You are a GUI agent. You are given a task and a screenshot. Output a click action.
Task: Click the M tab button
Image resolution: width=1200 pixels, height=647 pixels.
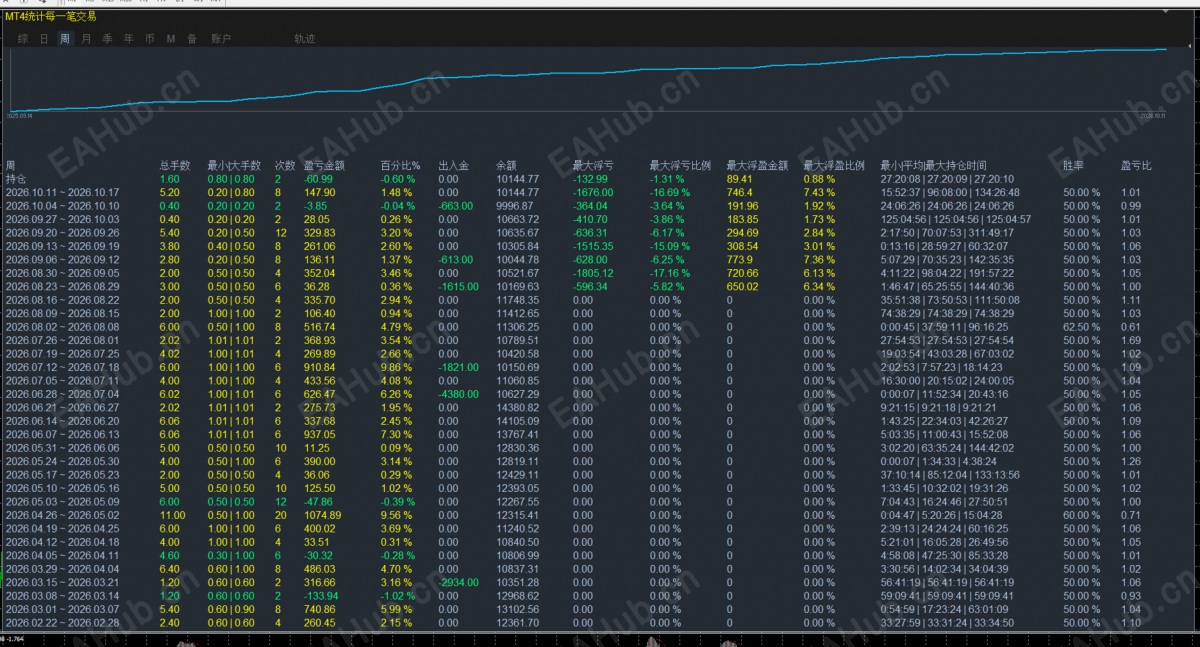click(170, 39)
